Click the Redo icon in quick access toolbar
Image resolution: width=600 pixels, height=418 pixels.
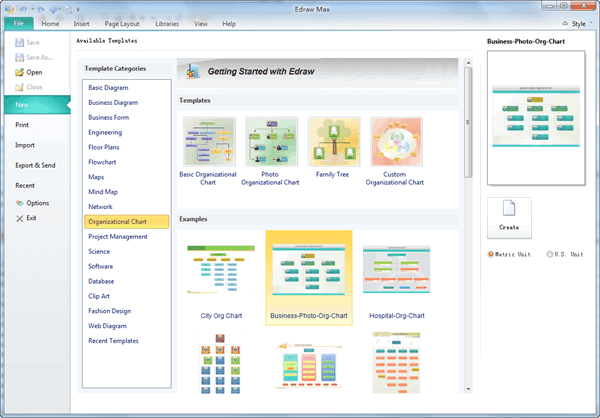[41, 9]
